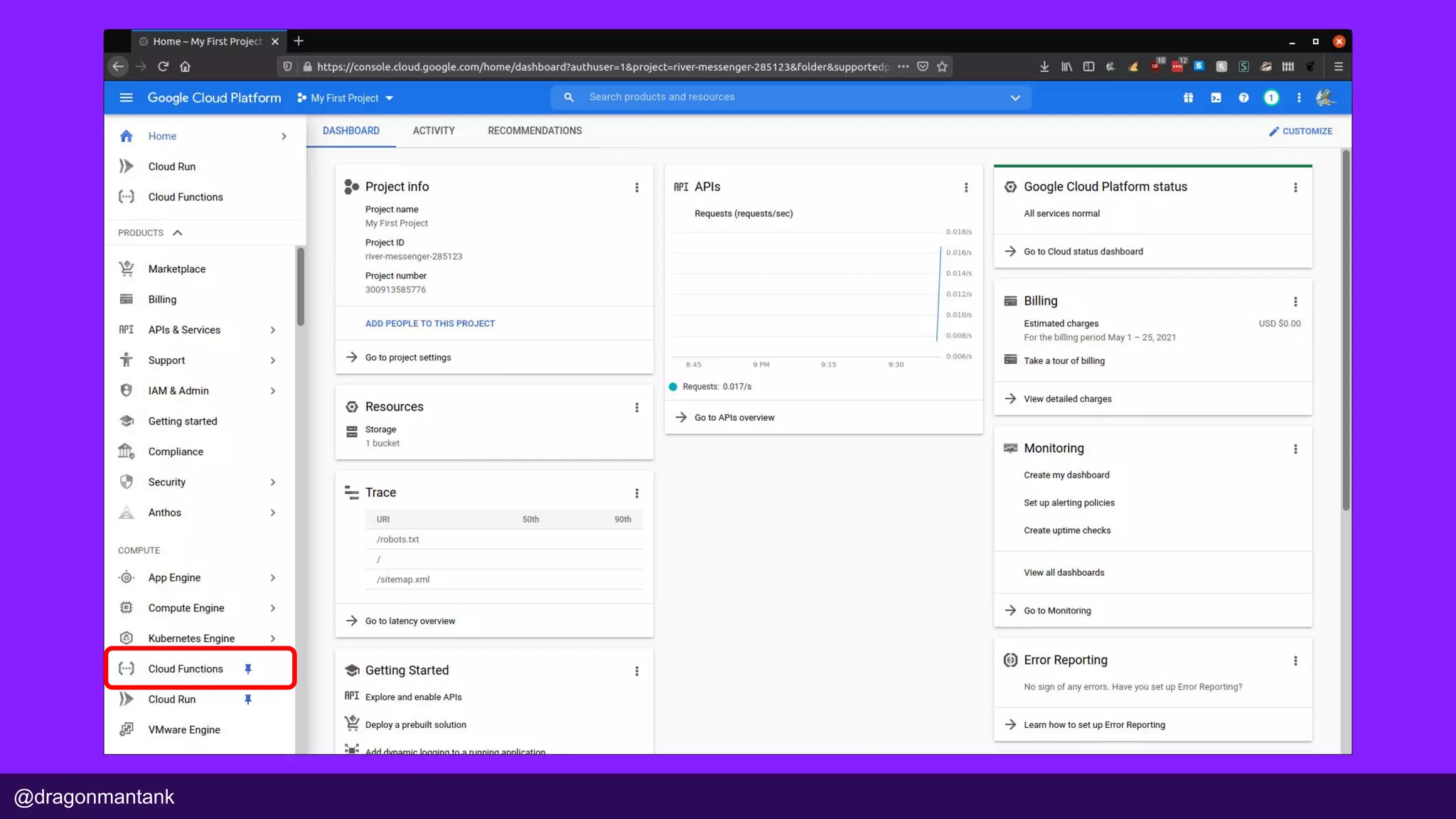Unpin Cloud Functions from sidebar

point(248,669)
